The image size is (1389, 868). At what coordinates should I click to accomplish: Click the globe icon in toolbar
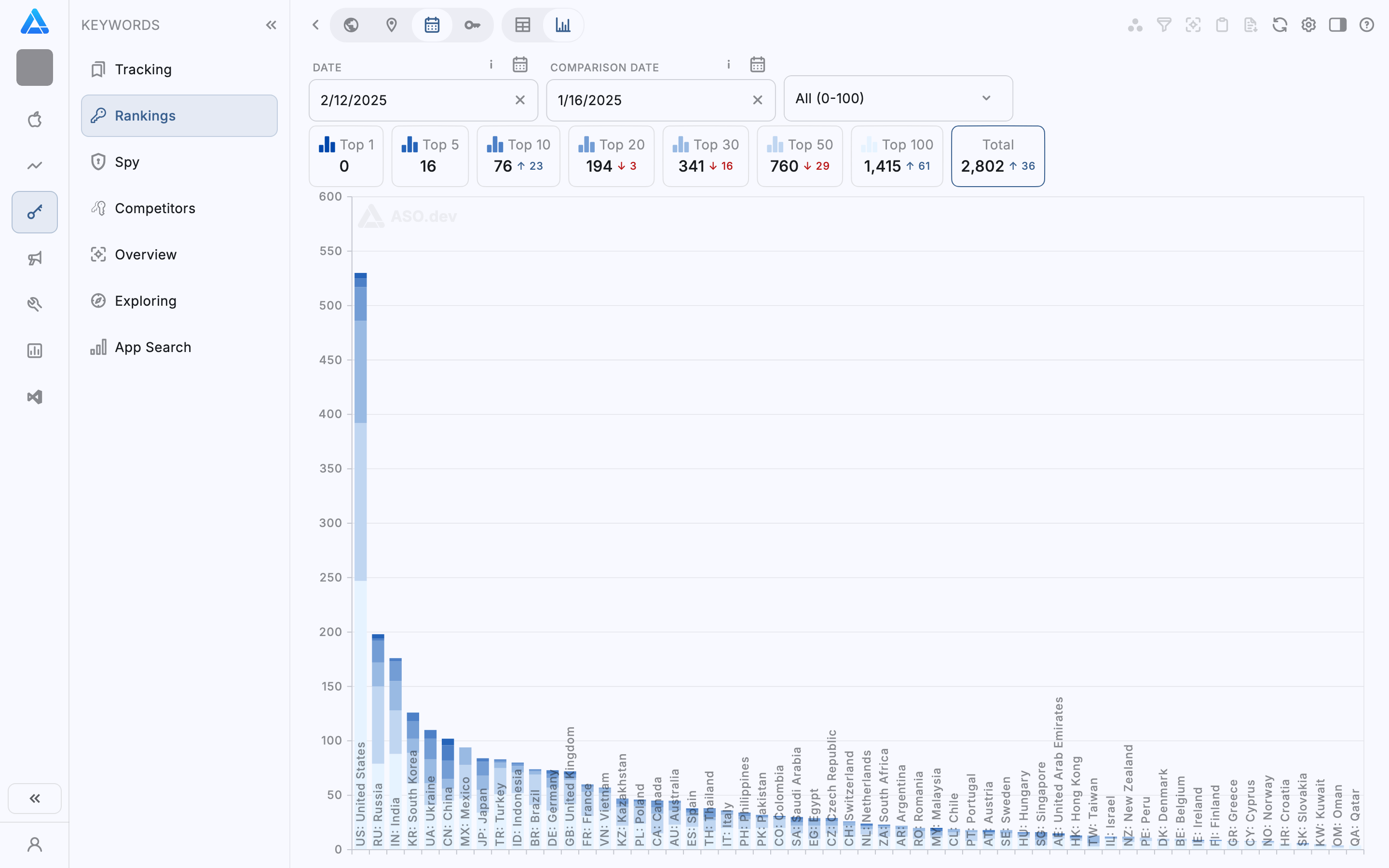click(351, 25)
